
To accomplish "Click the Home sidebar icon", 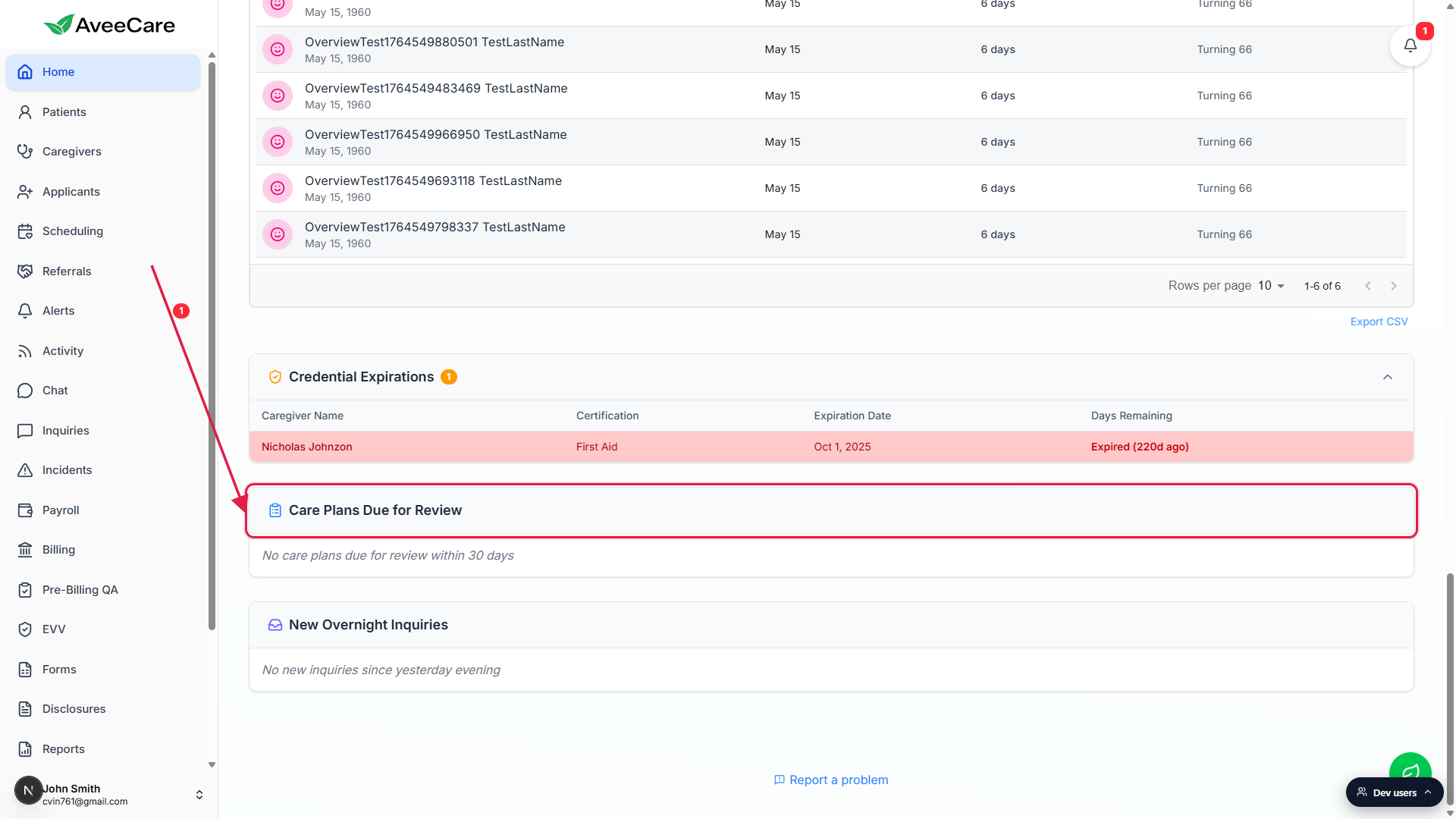I will (x=25, y=72).
